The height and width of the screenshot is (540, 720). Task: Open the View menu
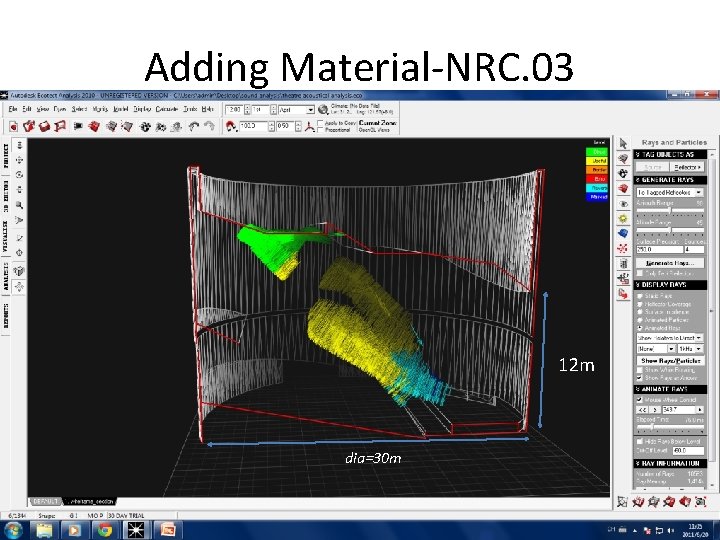click(43, 109)
